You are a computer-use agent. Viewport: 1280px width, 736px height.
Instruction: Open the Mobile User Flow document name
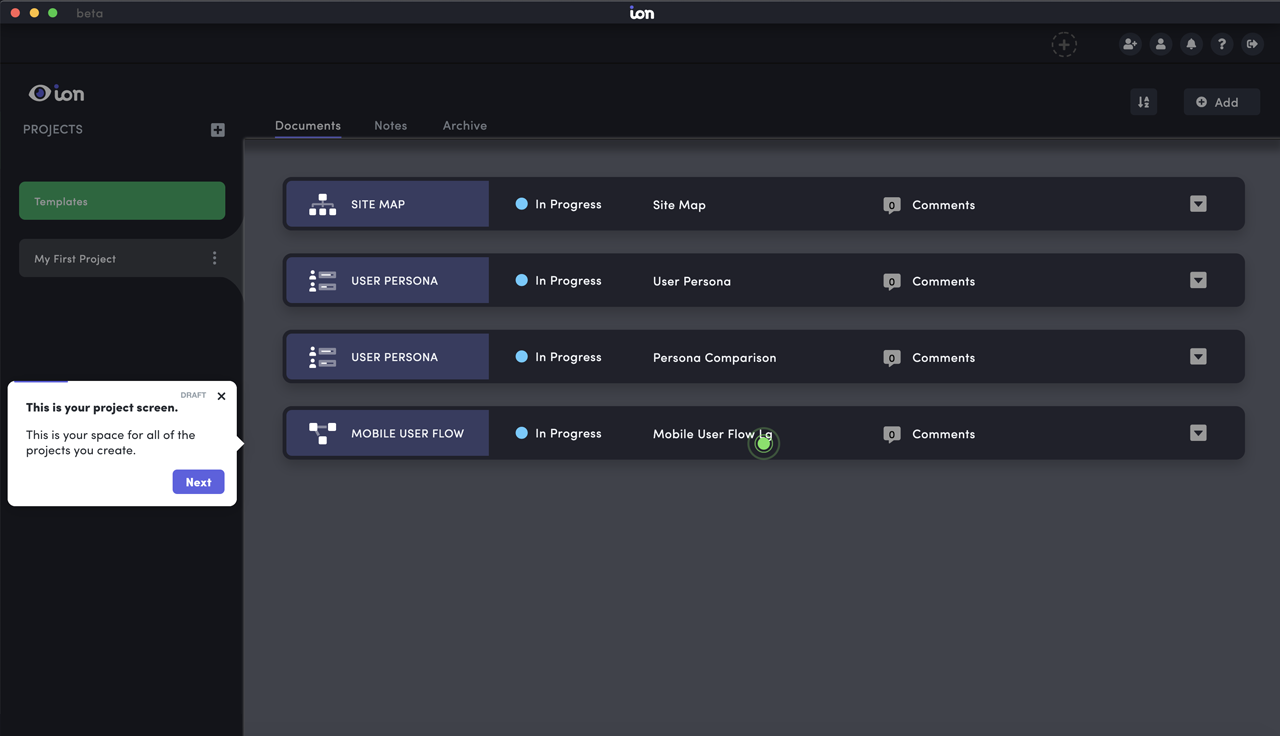tap(712, 434)
